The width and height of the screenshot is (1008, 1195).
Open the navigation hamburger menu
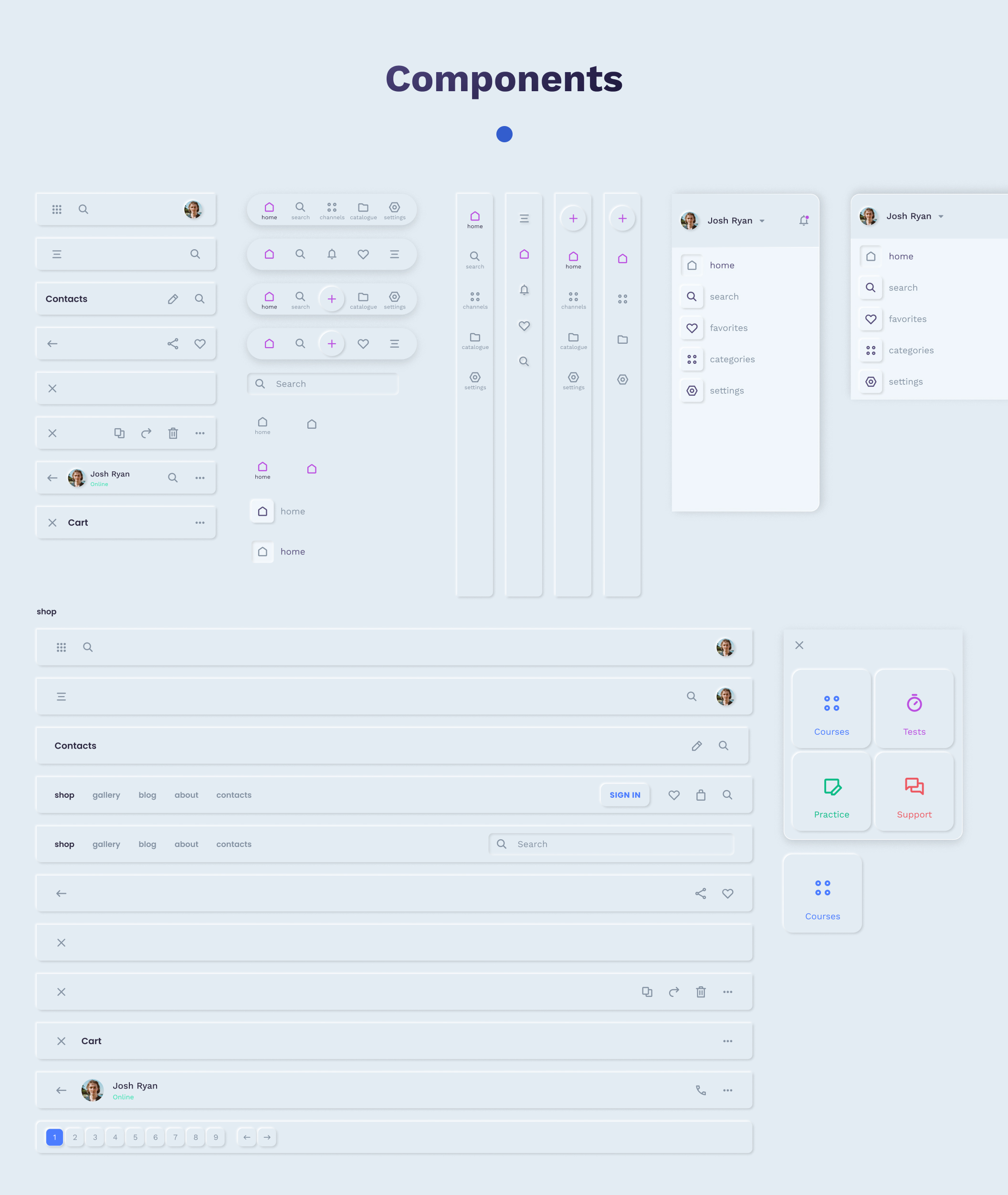56,254
